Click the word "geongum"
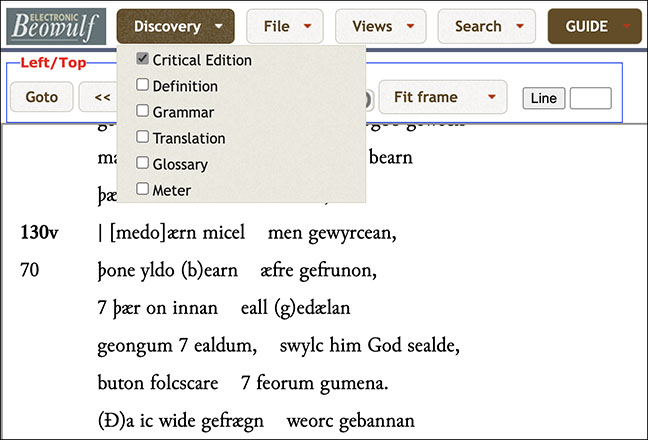This screenshot has height=440, width=648. click(135, 346)
